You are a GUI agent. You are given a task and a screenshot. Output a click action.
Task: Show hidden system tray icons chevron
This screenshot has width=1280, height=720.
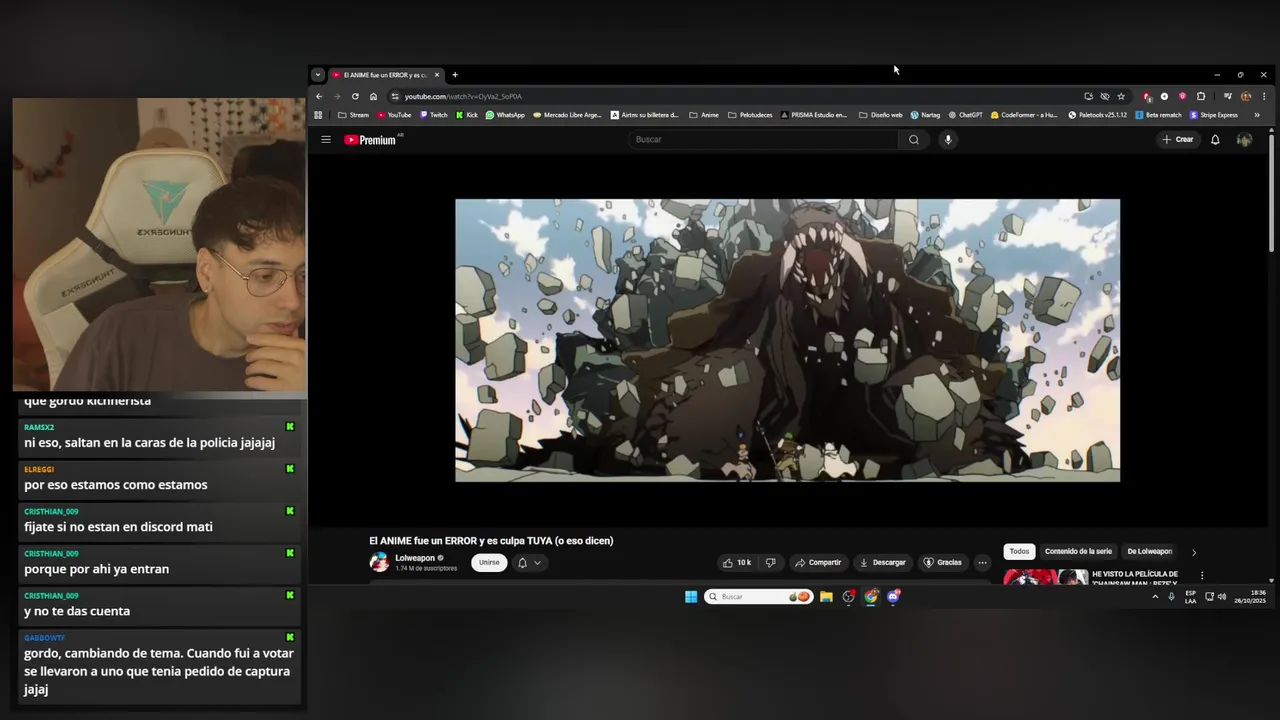point(1155,597)
